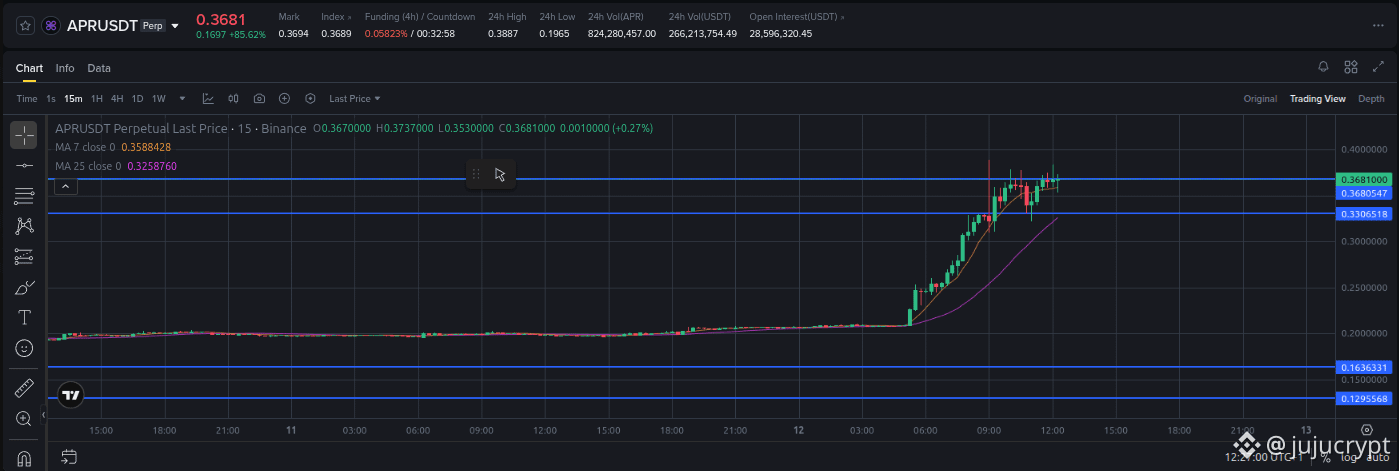The width and height of the screenshot is (1399, 471).
Task: Open the Data tab
Action: tap(99, 68)
